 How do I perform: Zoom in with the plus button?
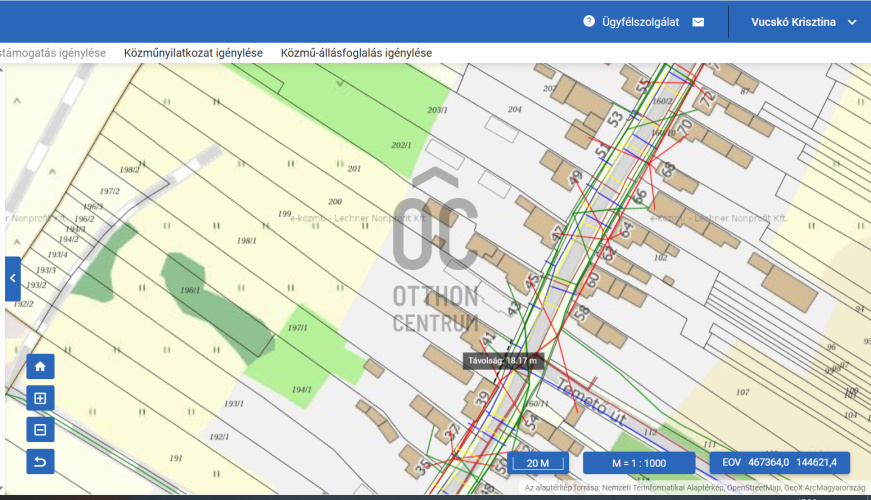[x=40, y=398]
